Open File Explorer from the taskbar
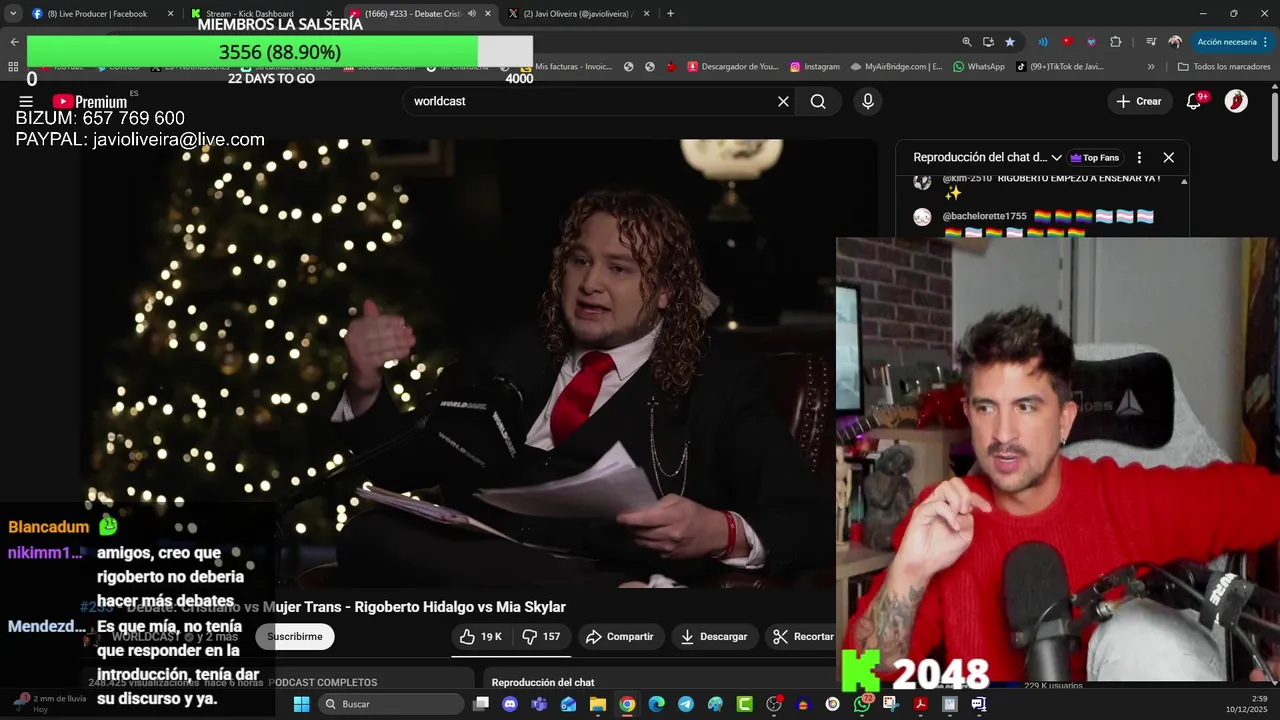The height and width of the screenshot is (720, 1280). pos(598,704)
